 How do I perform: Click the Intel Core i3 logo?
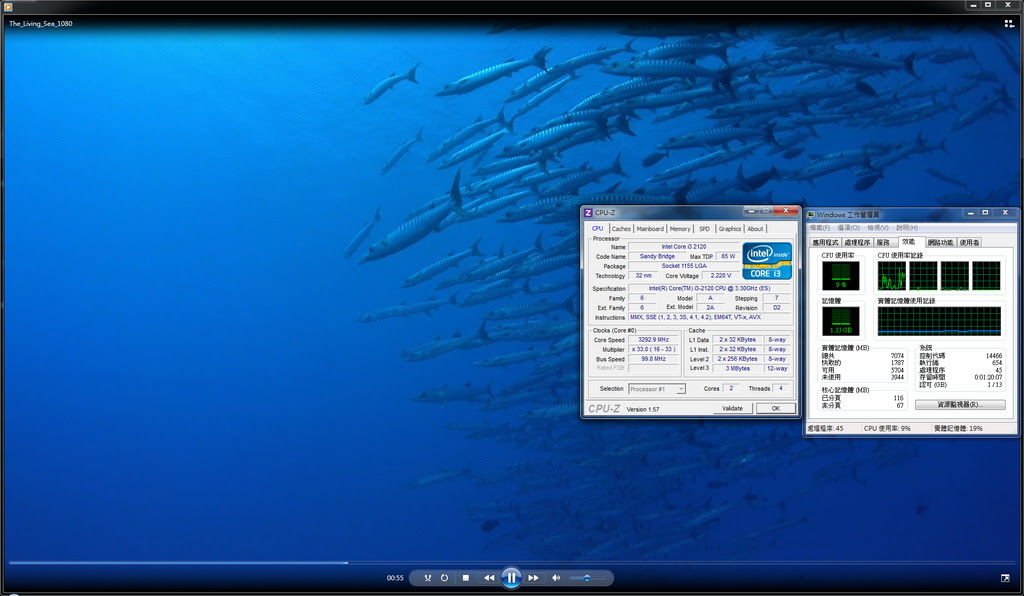tap(767, 260)
